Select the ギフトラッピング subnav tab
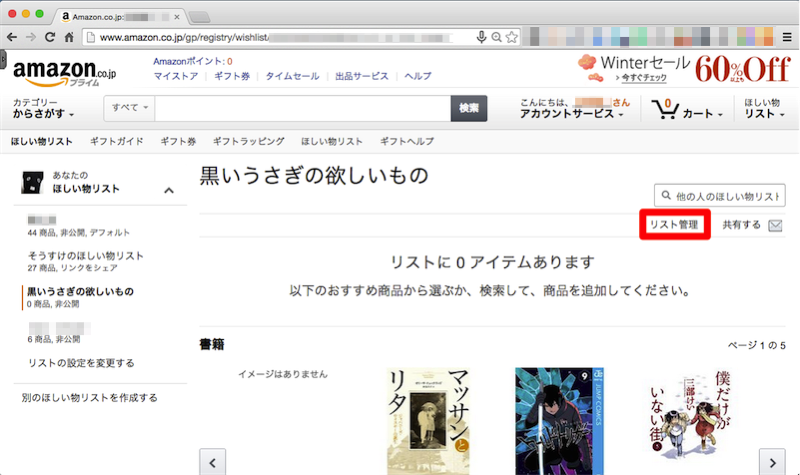The image size is (800, 475). click(248, 141)
